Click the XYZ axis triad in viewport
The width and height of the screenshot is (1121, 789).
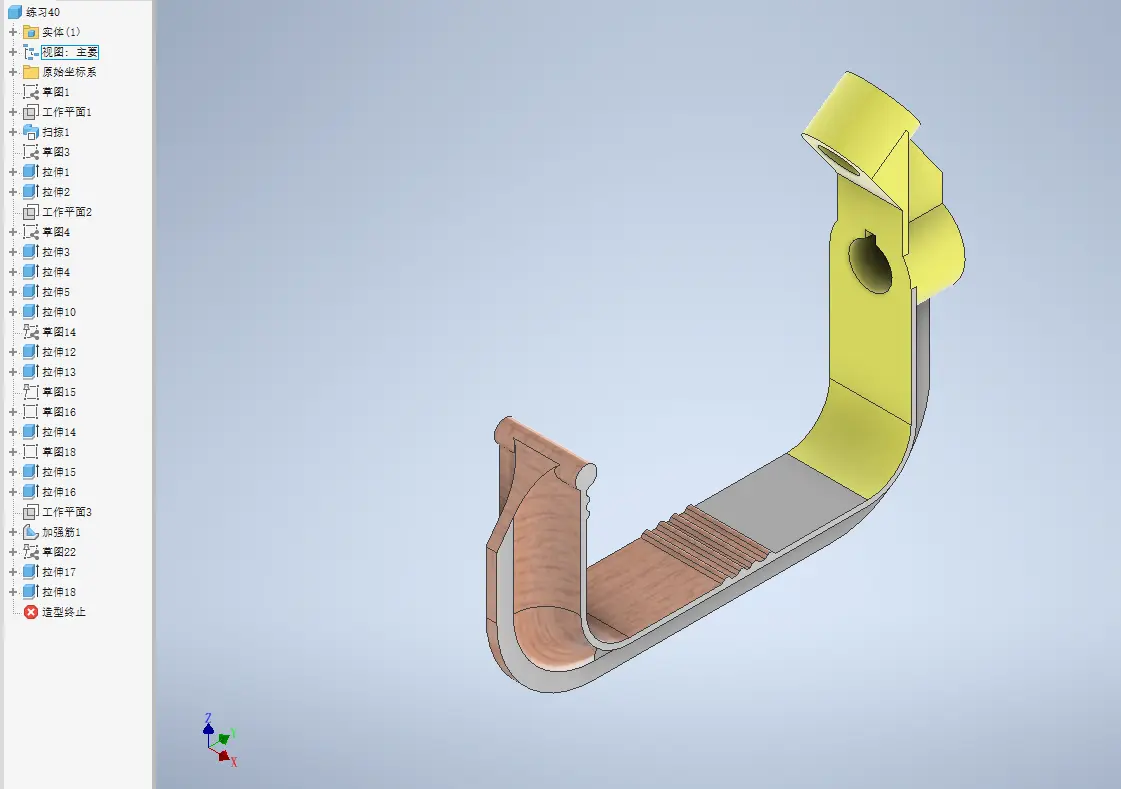218,740
